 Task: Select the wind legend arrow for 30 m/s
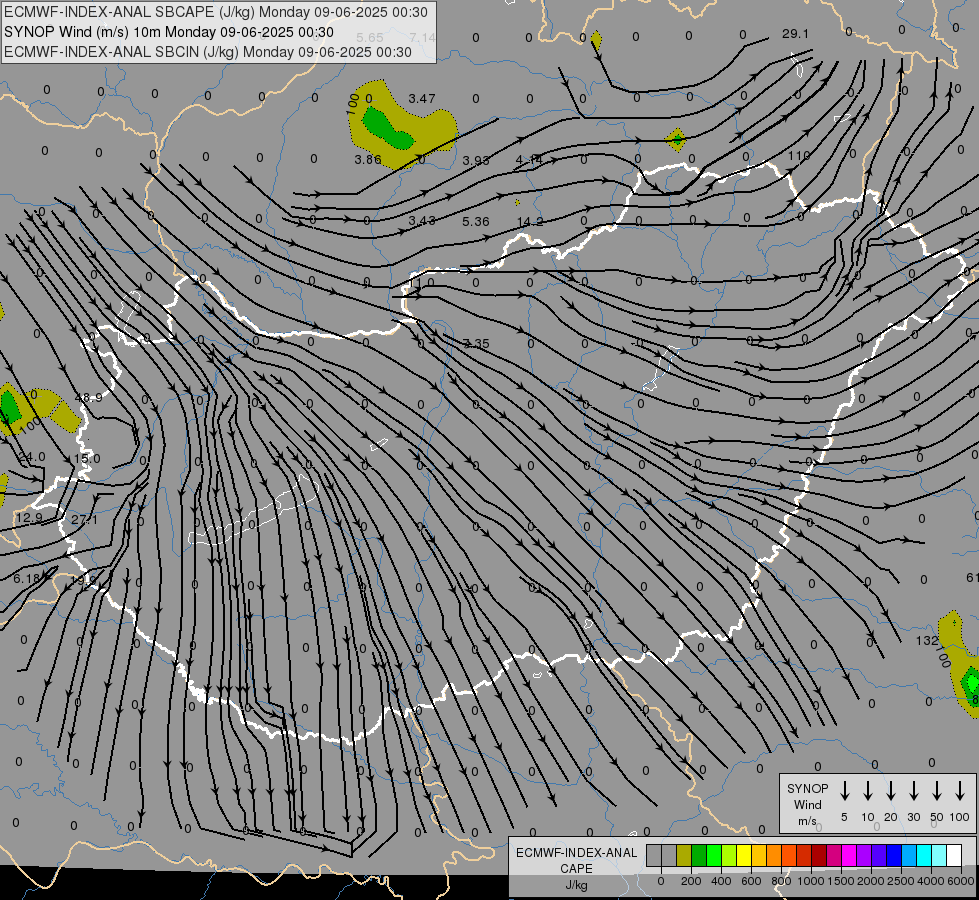913,791
